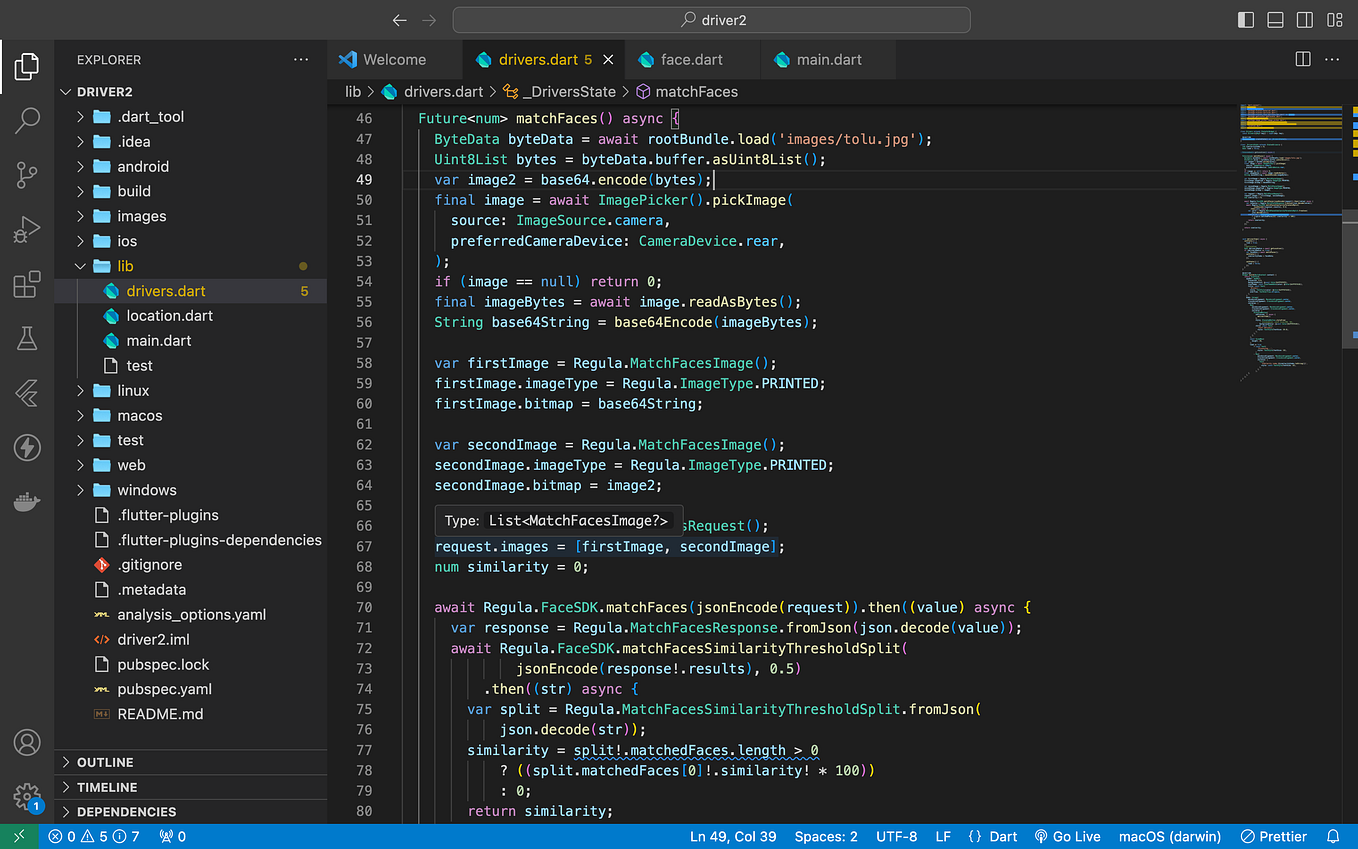
Task: Expand the android folder
Action: (x=143, y=167)
